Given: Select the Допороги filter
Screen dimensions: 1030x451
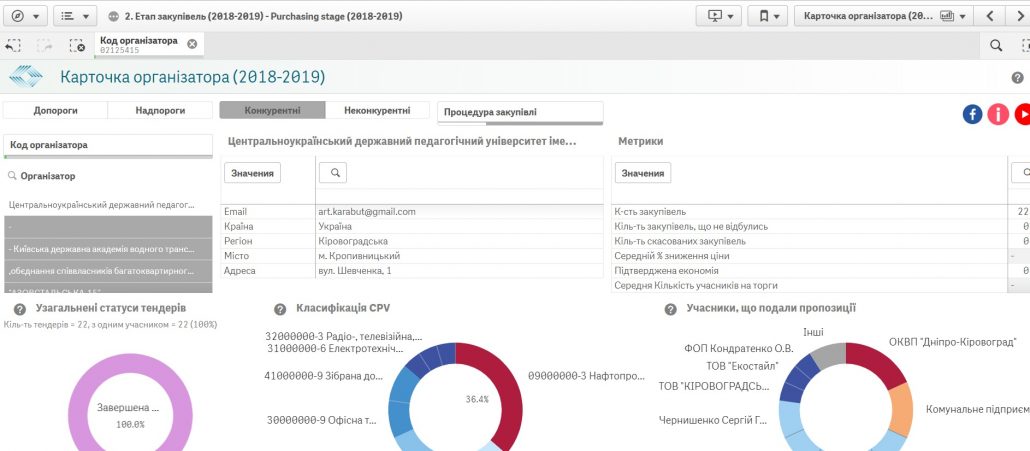Looking at the screenshot, I should (55, 110).
